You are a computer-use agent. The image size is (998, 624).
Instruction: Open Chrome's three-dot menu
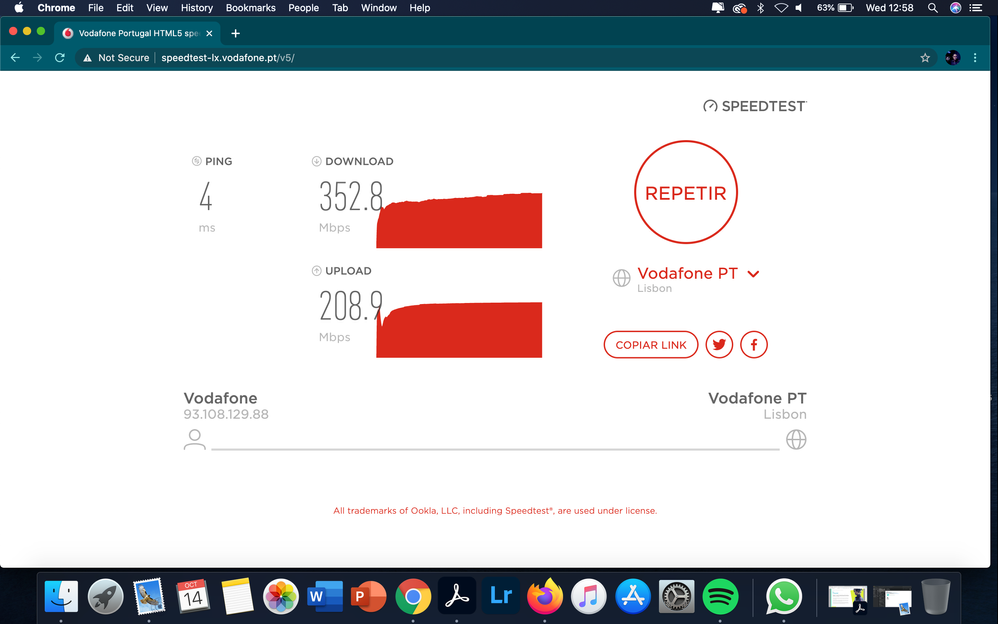coord(975,57)
